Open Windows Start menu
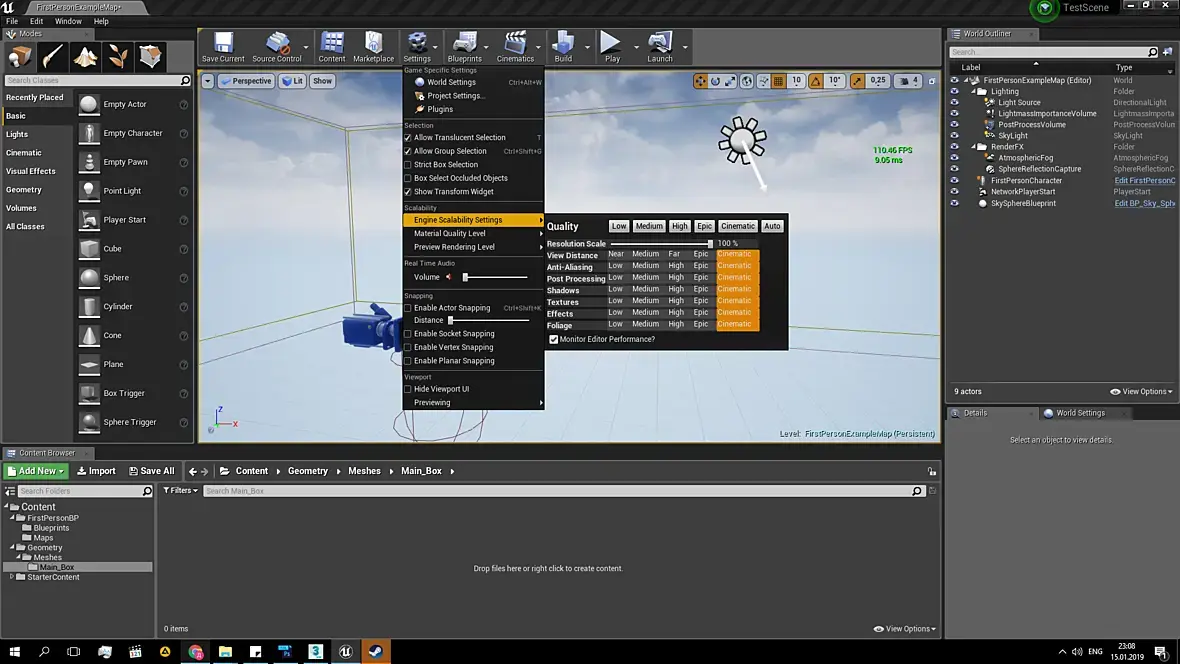Screen dimensions: 1180x664 [14, 651]
